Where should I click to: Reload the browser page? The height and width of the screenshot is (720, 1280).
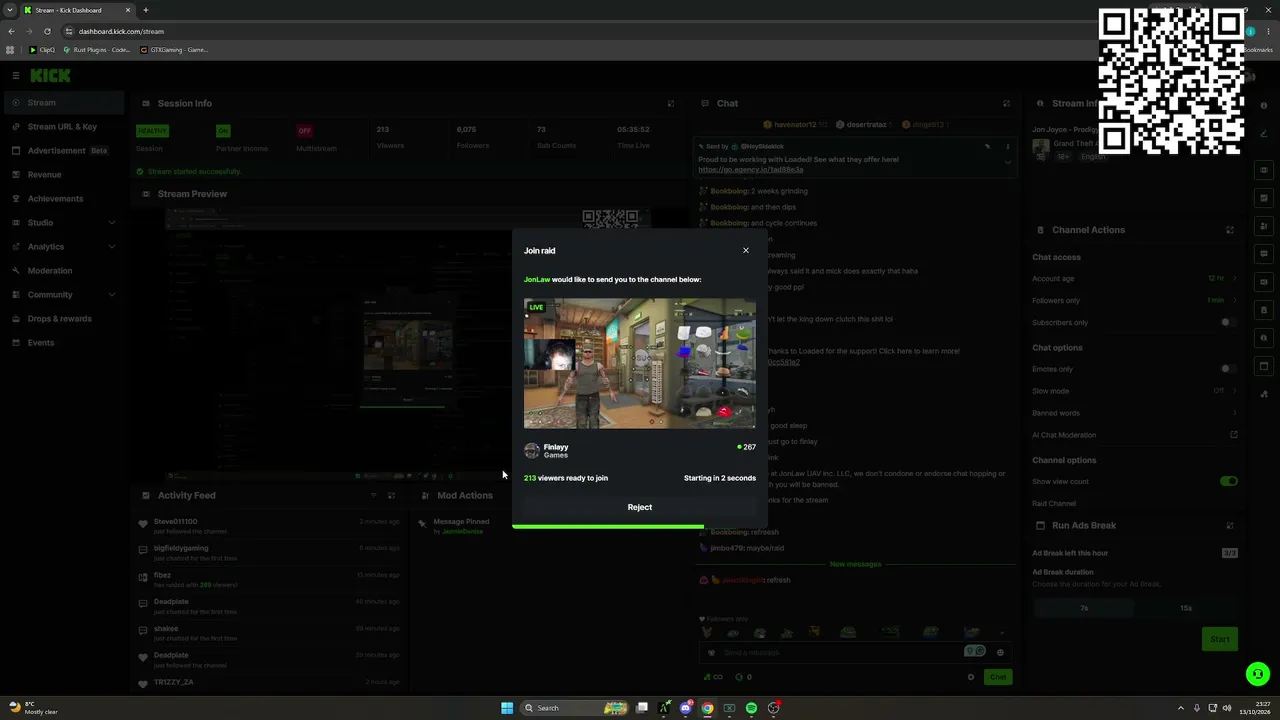pos(47,31)
